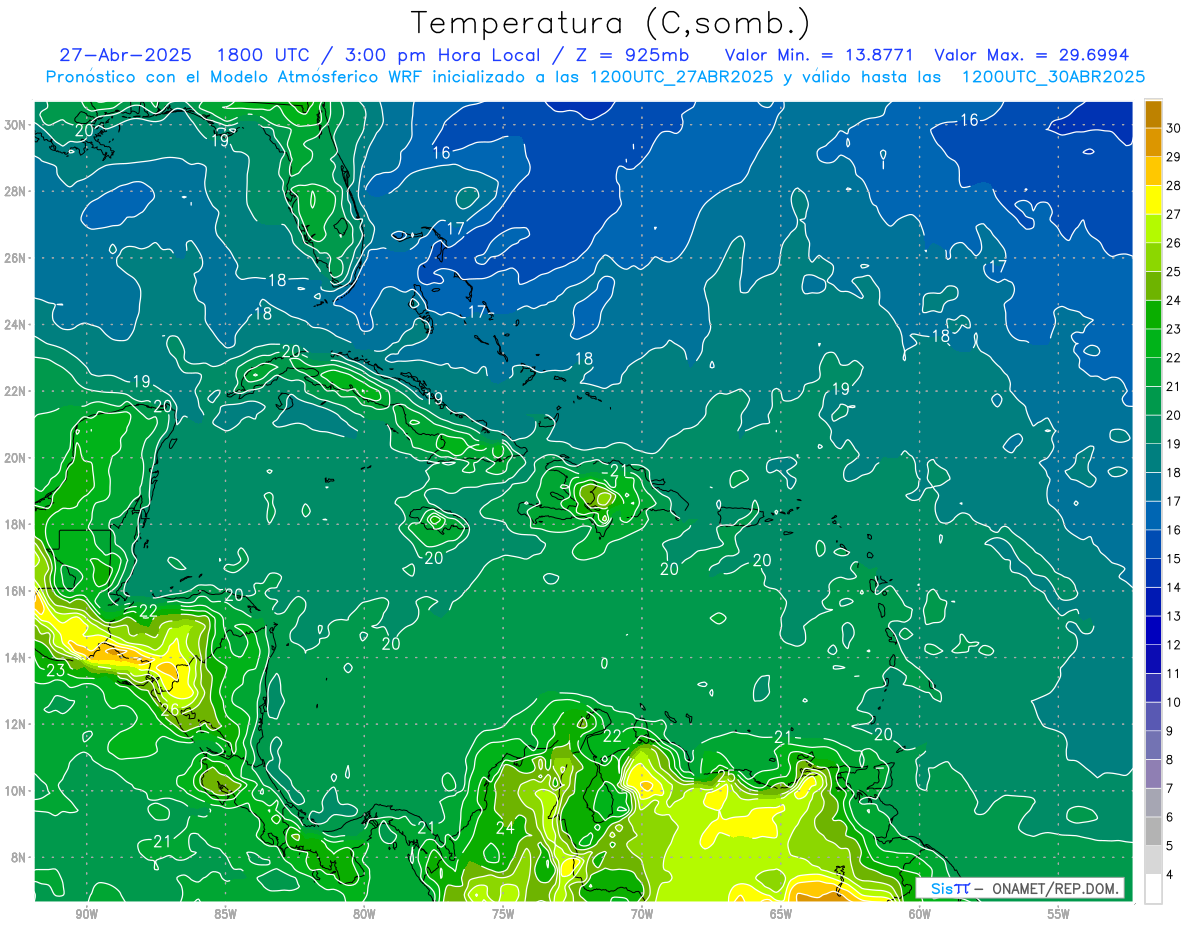The image size is (1200, 927).
Task: Click contour label "25" over Venezuela coast
Action: click(x=727, y=775)
